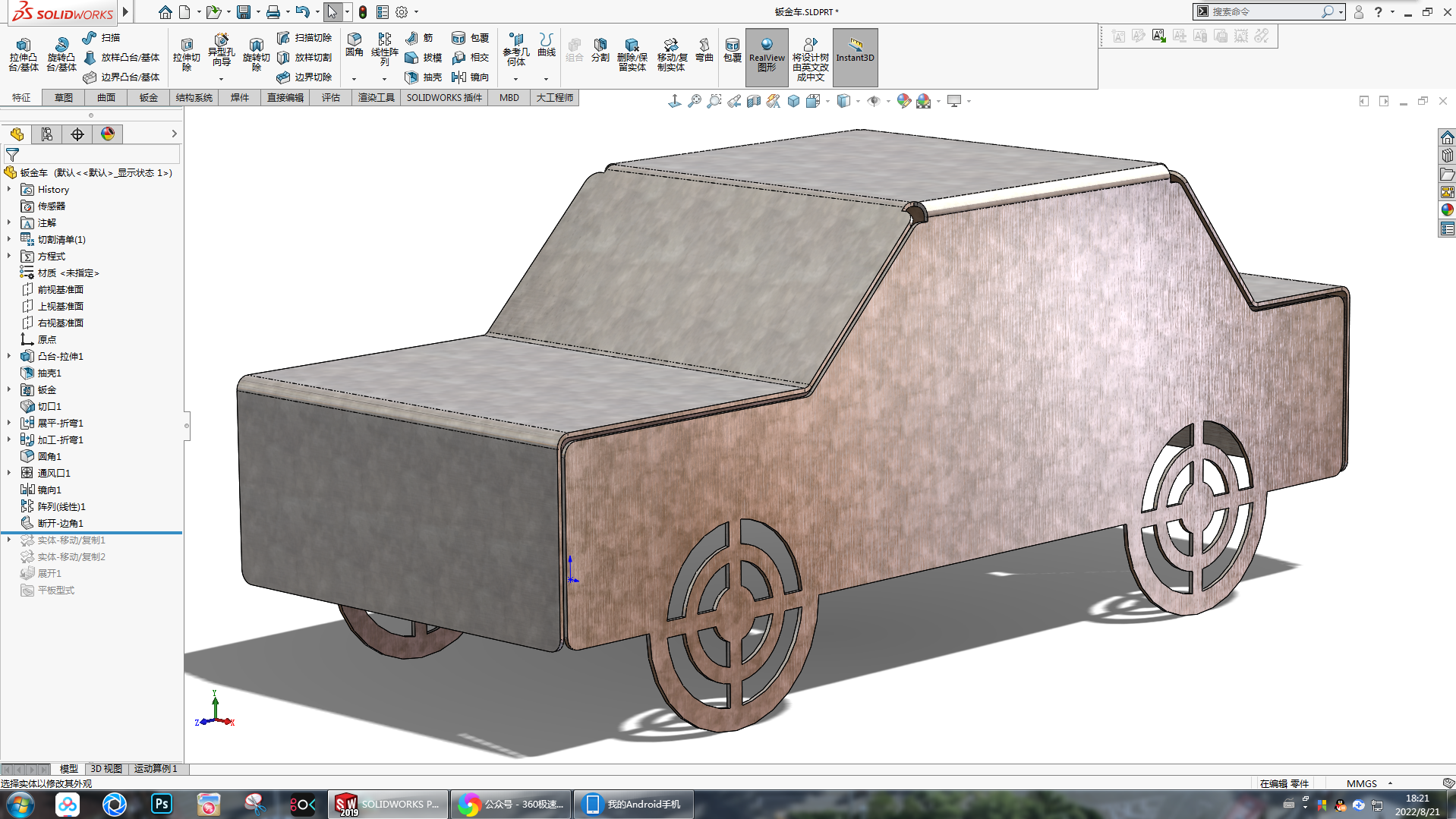Expand the History folder in tree
Screen dimensions: 1456x819
[x=9, y=189]
